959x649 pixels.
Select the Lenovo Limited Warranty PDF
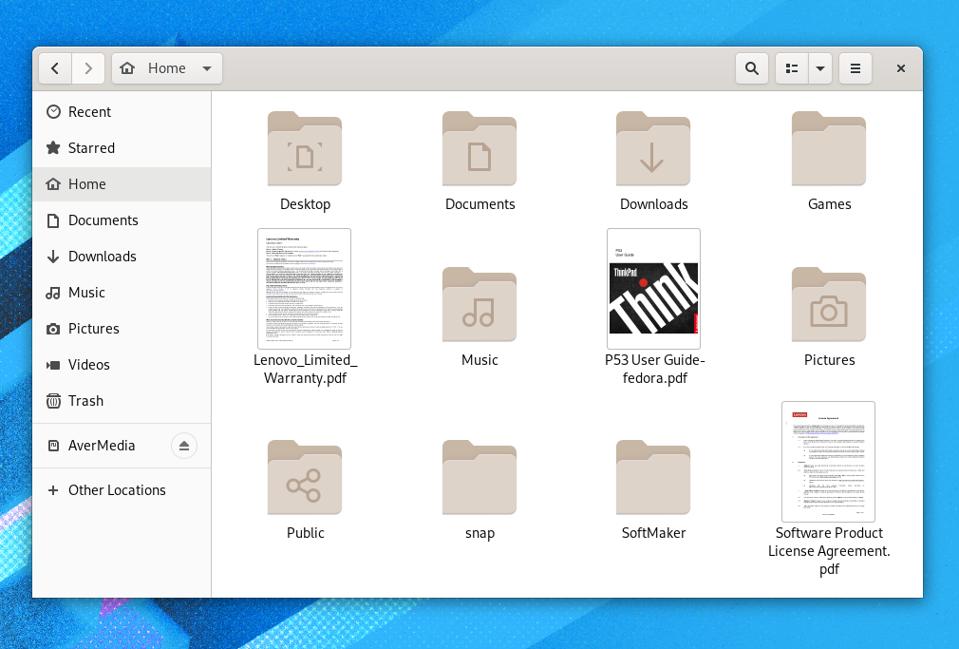tap(304, 288)
